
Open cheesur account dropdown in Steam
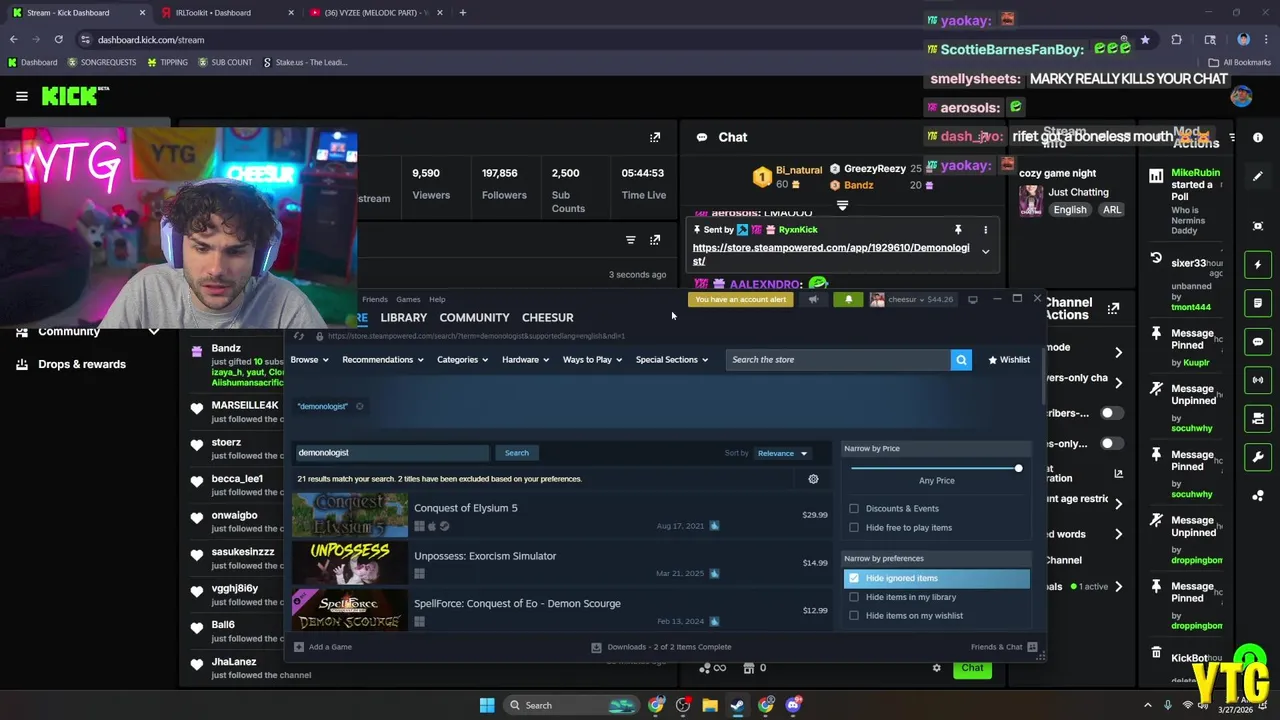pos(912,299)
